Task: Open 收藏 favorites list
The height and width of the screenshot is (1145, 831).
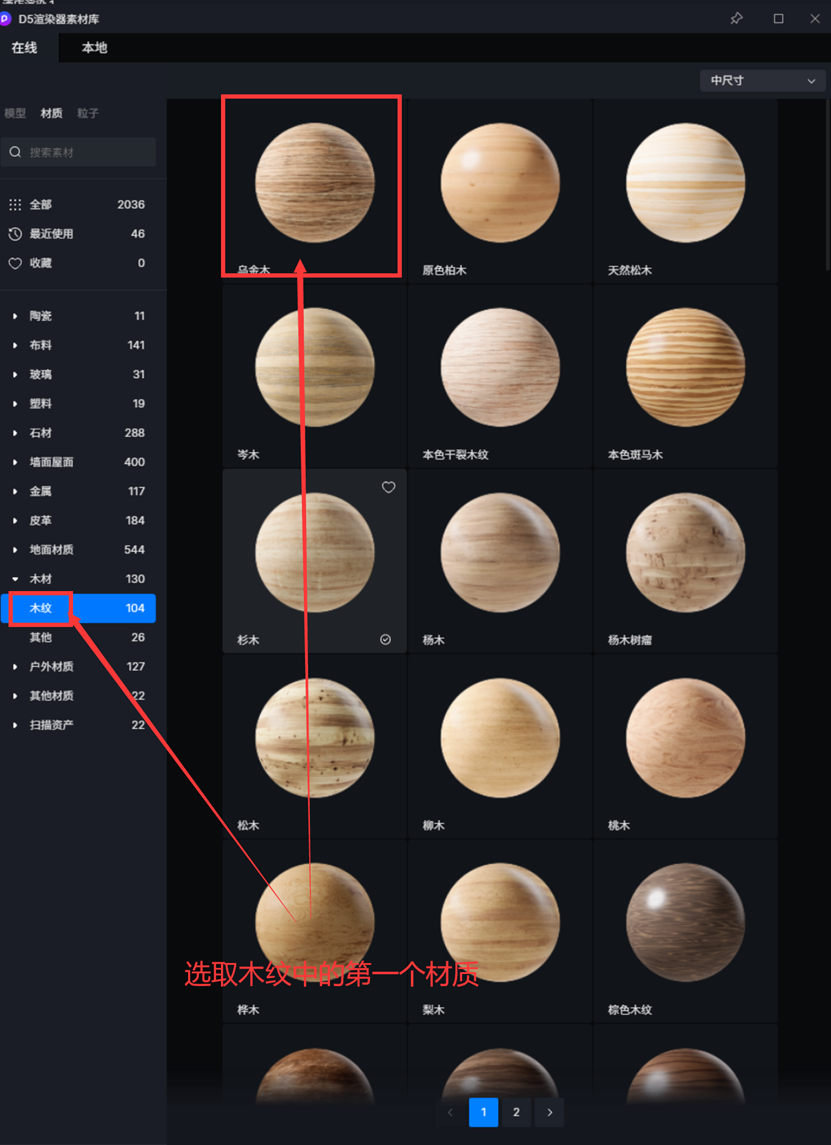Action: point(78,263)
